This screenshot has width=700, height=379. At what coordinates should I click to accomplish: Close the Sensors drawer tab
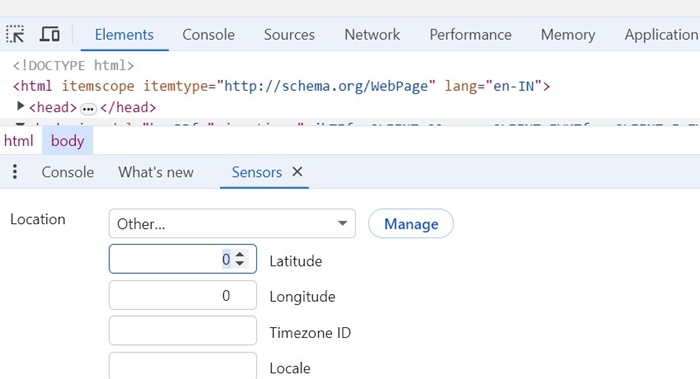click(x=297, y=171)
